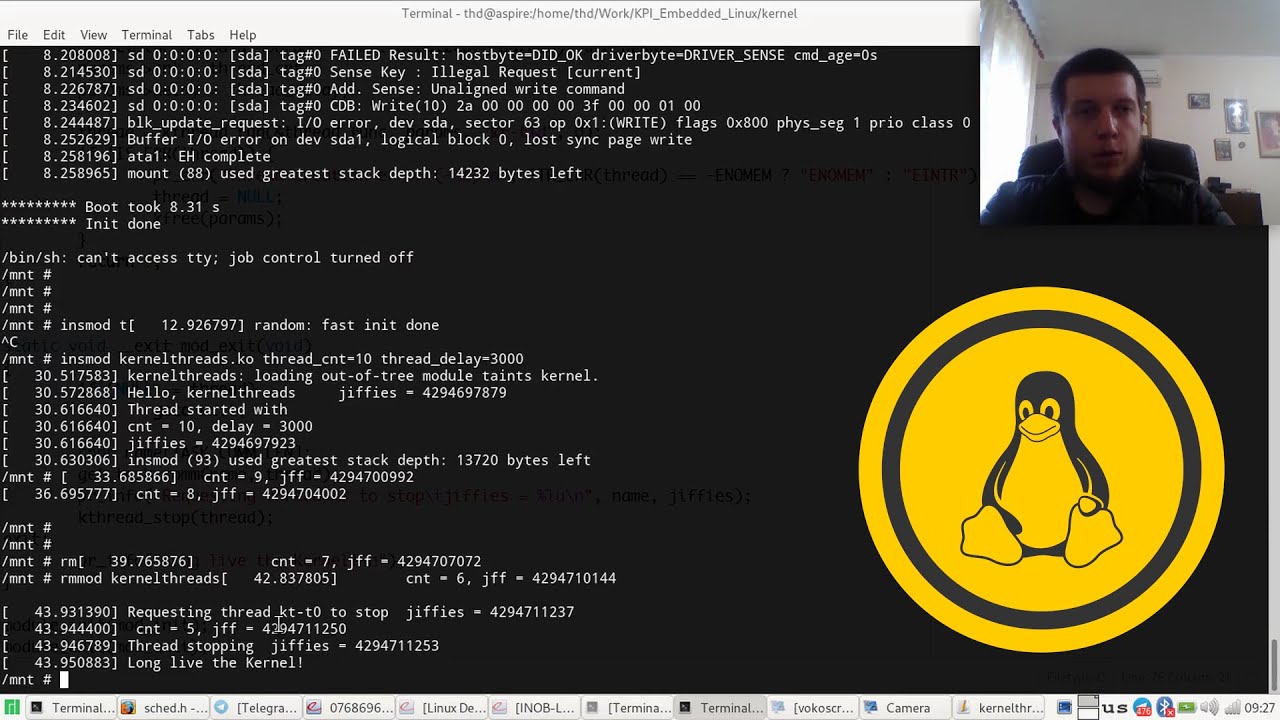Open the Camera taskbar window
Image resolution: width=1280 pixels, height=720 pixels.
coord(907,708)
